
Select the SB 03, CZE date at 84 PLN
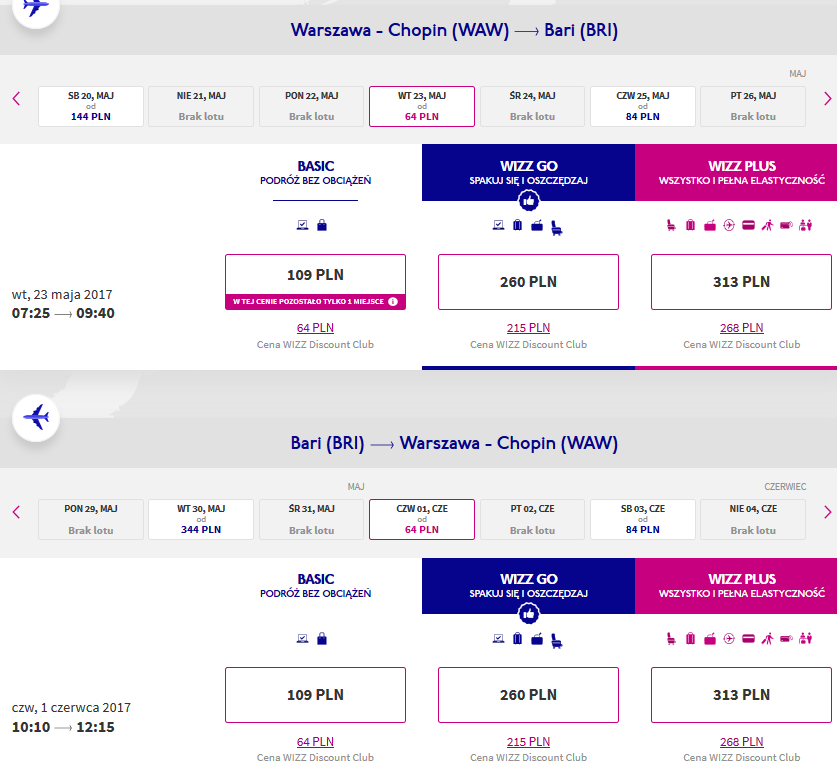[x=643, y=519]
